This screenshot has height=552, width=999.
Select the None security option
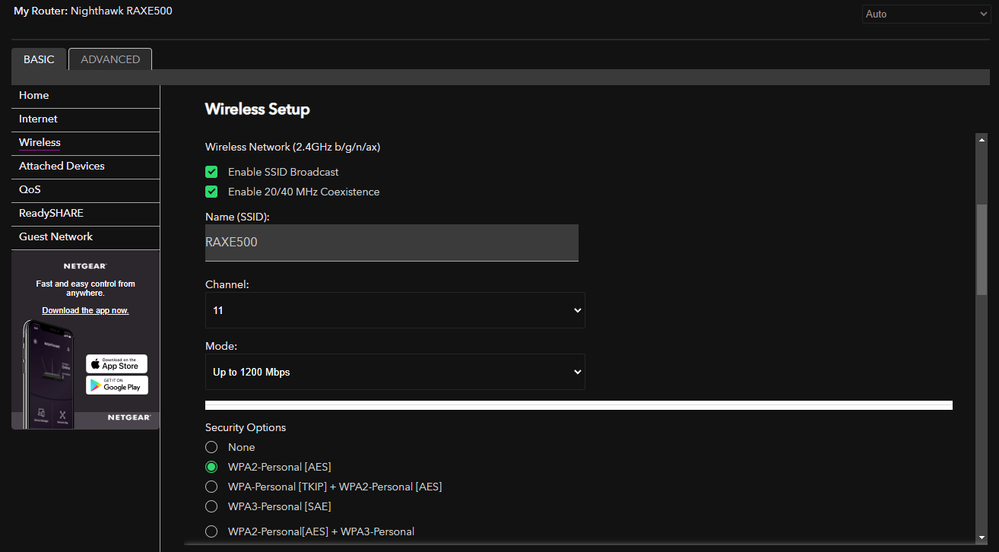pyautogui.click(x=211, y=447)
